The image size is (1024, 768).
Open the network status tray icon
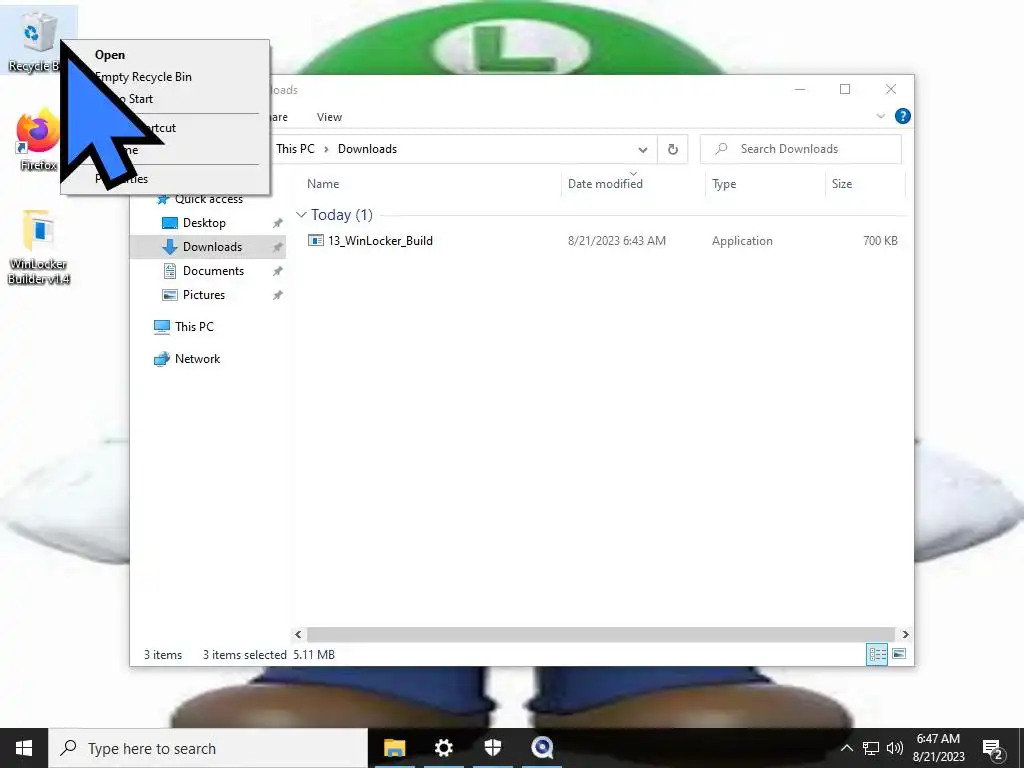click(871, 748)
